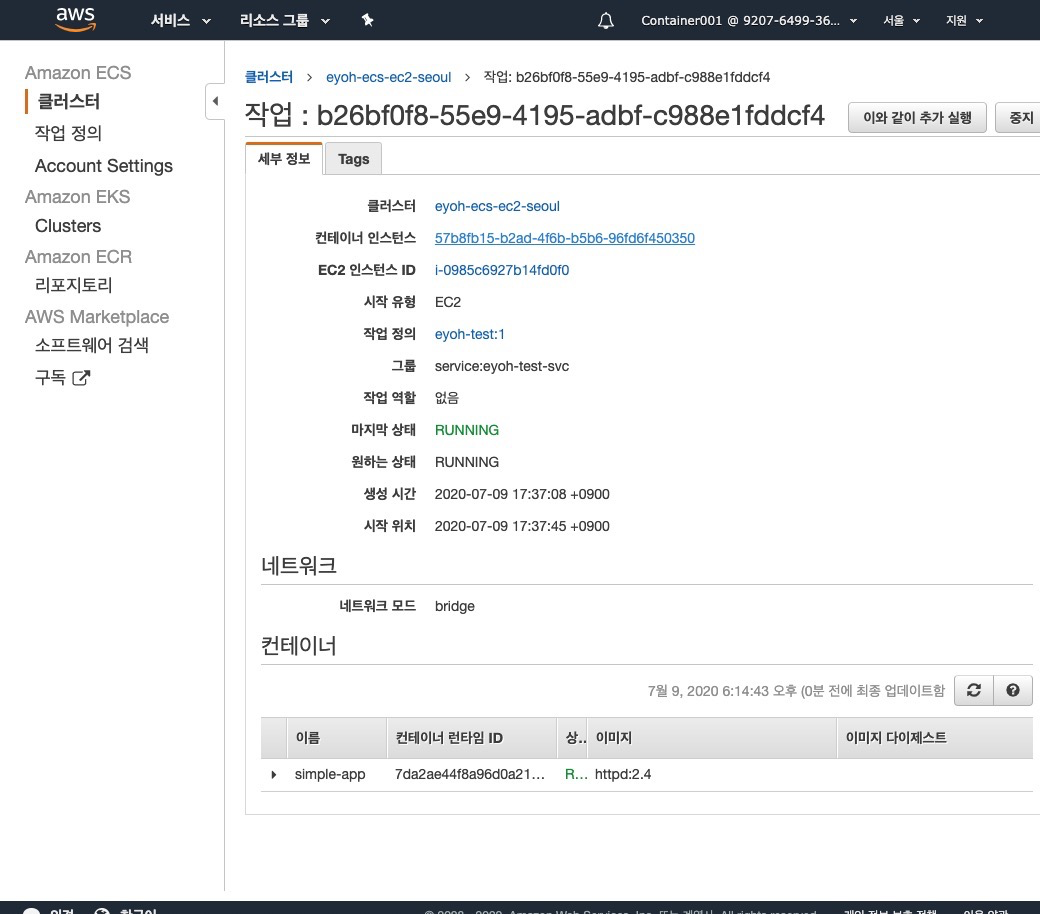Click the service:eyoh-test-svc group value
Image resolution: width=1040 pixels, height=914 pixels.
pyautogui.click(x=501, y=366)
